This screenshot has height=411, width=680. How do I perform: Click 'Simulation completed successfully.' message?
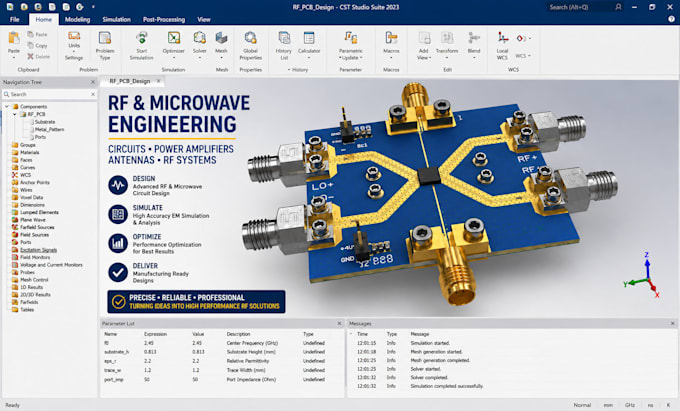(x=447, y=386)
